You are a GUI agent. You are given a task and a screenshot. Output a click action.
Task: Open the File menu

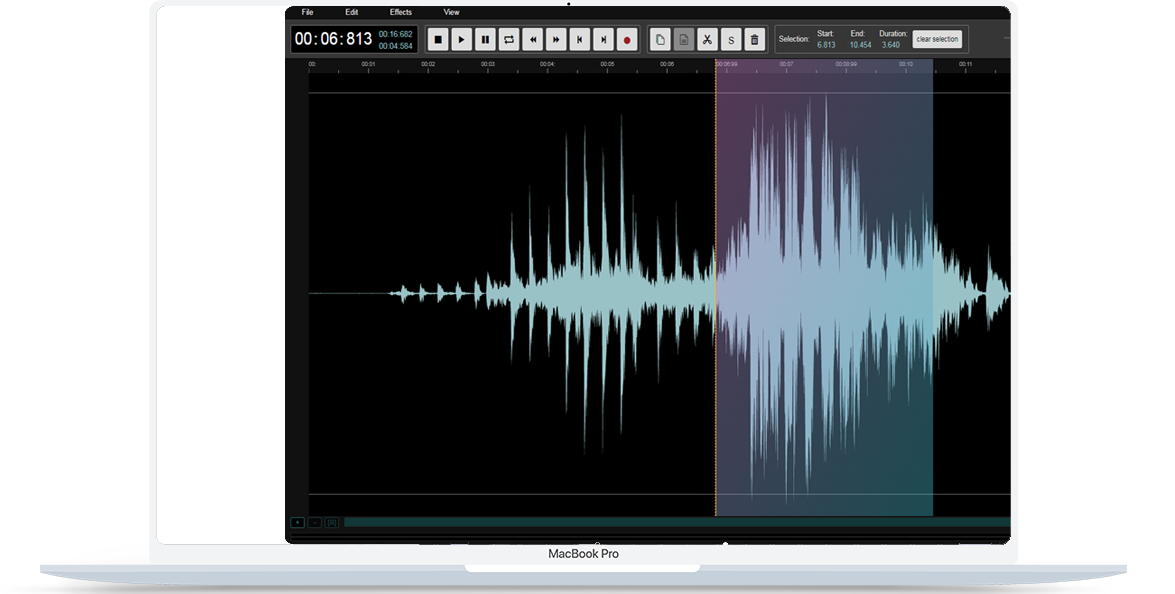point(307,12)
